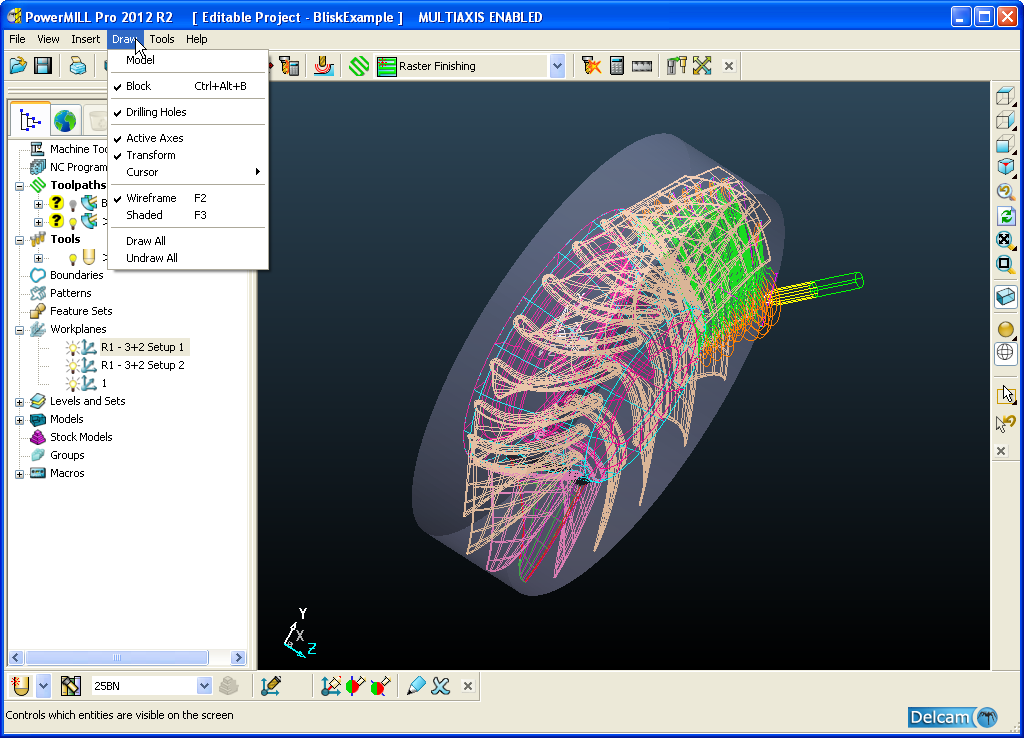Viewport: 1024px width, 738px height.
Task: Switch to the globe browser tab
Action: (65, 120)
